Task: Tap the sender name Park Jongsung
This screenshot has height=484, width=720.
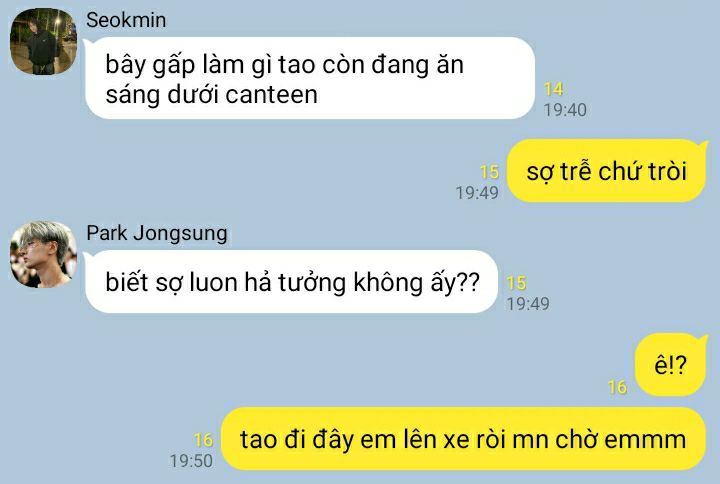Action: click(x=157, y=233)
